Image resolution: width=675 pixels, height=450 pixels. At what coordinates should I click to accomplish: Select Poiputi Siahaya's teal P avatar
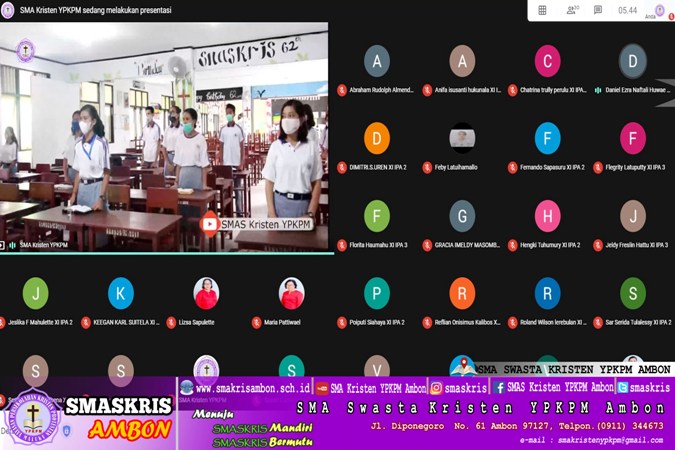pos(377,293)
